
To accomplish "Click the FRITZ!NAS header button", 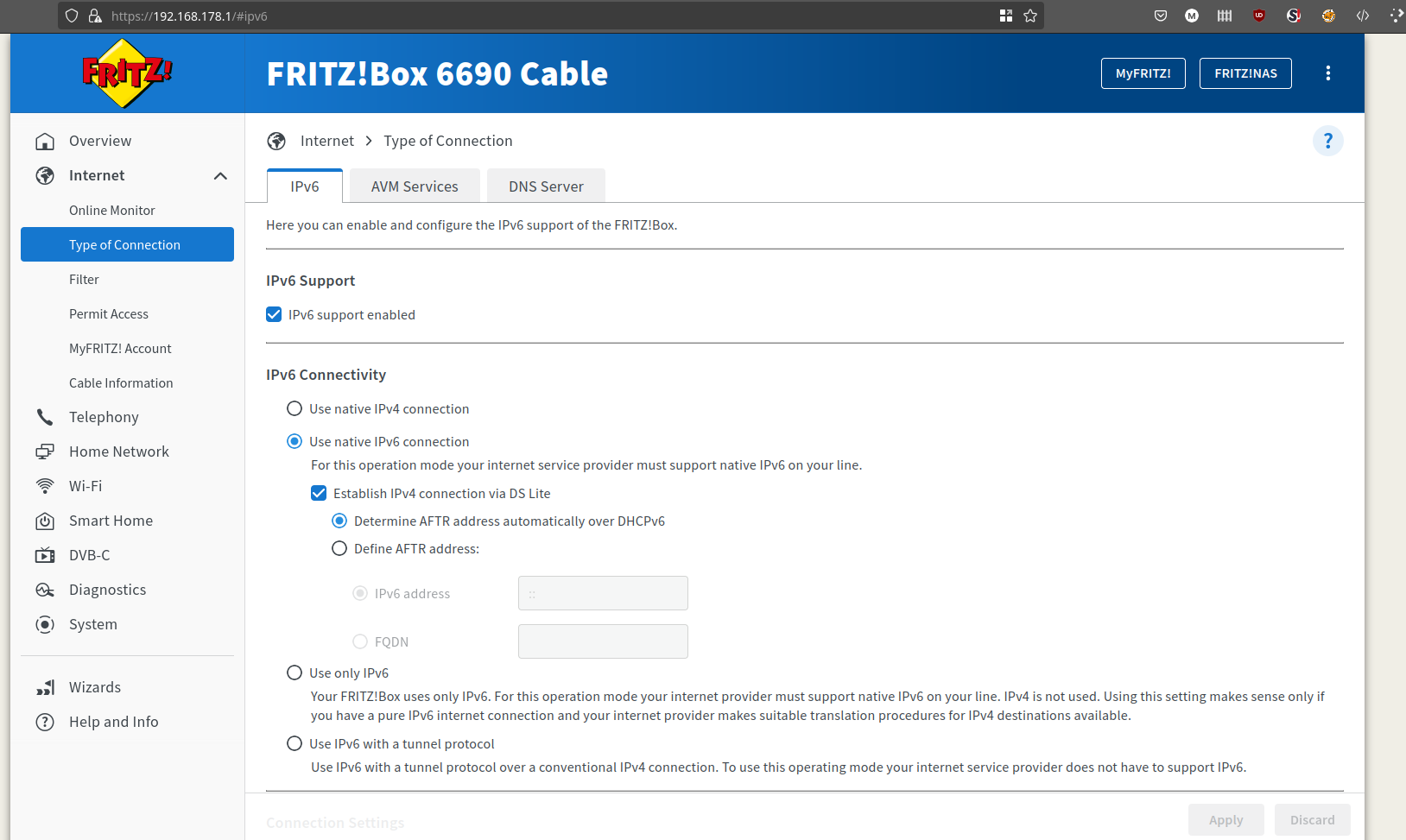I will (1245, 73).
